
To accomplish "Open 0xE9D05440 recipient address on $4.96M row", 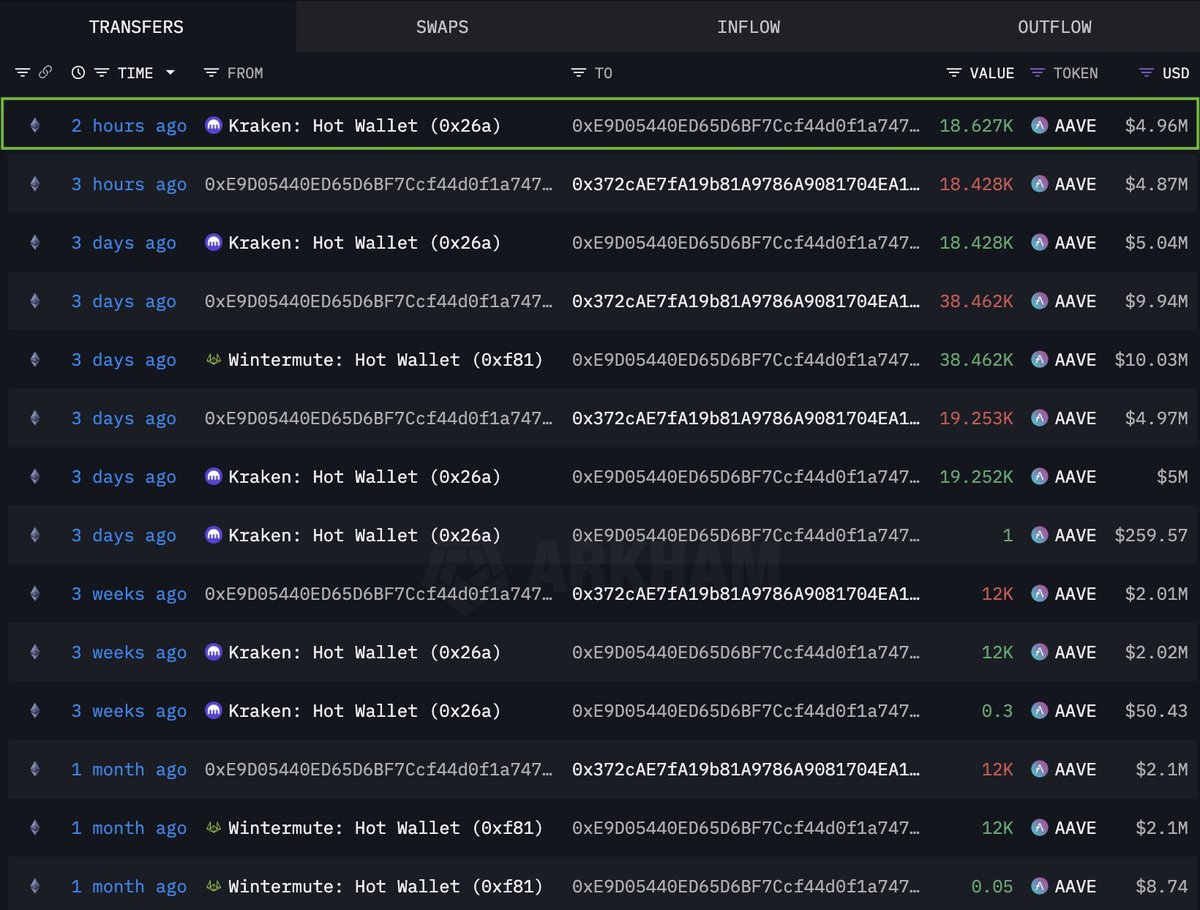I will [x=745, y=126].
